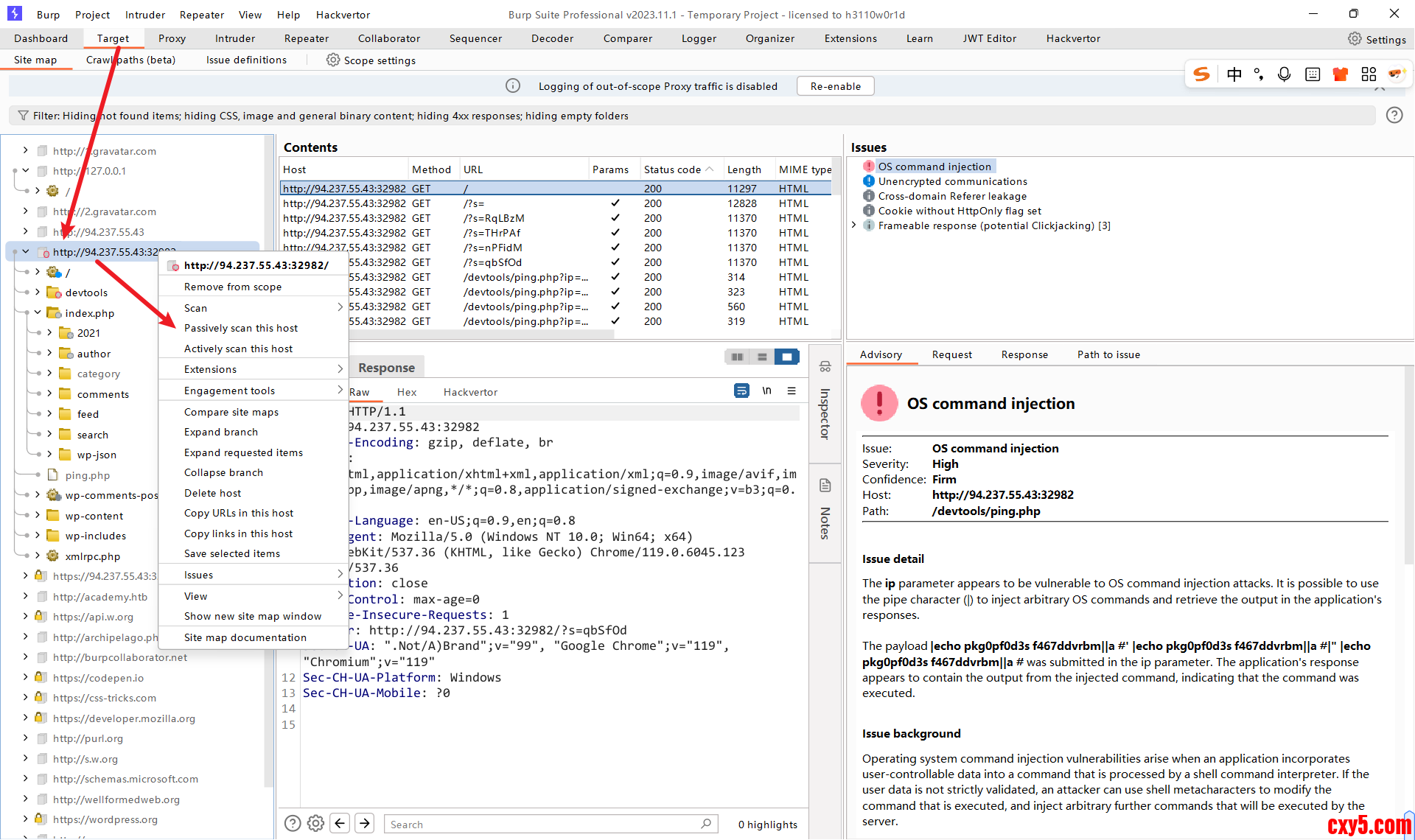Switch to the combined single-pane layout
Screen dimensions: 1415x840
tap(787, 357)
